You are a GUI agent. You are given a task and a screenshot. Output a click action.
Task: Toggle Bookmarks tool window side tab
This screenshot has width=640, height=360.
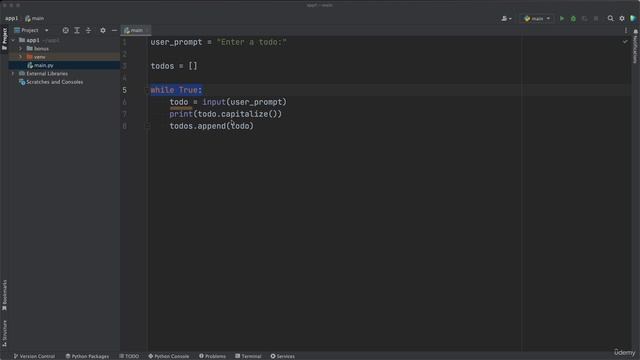pos(4,295)
